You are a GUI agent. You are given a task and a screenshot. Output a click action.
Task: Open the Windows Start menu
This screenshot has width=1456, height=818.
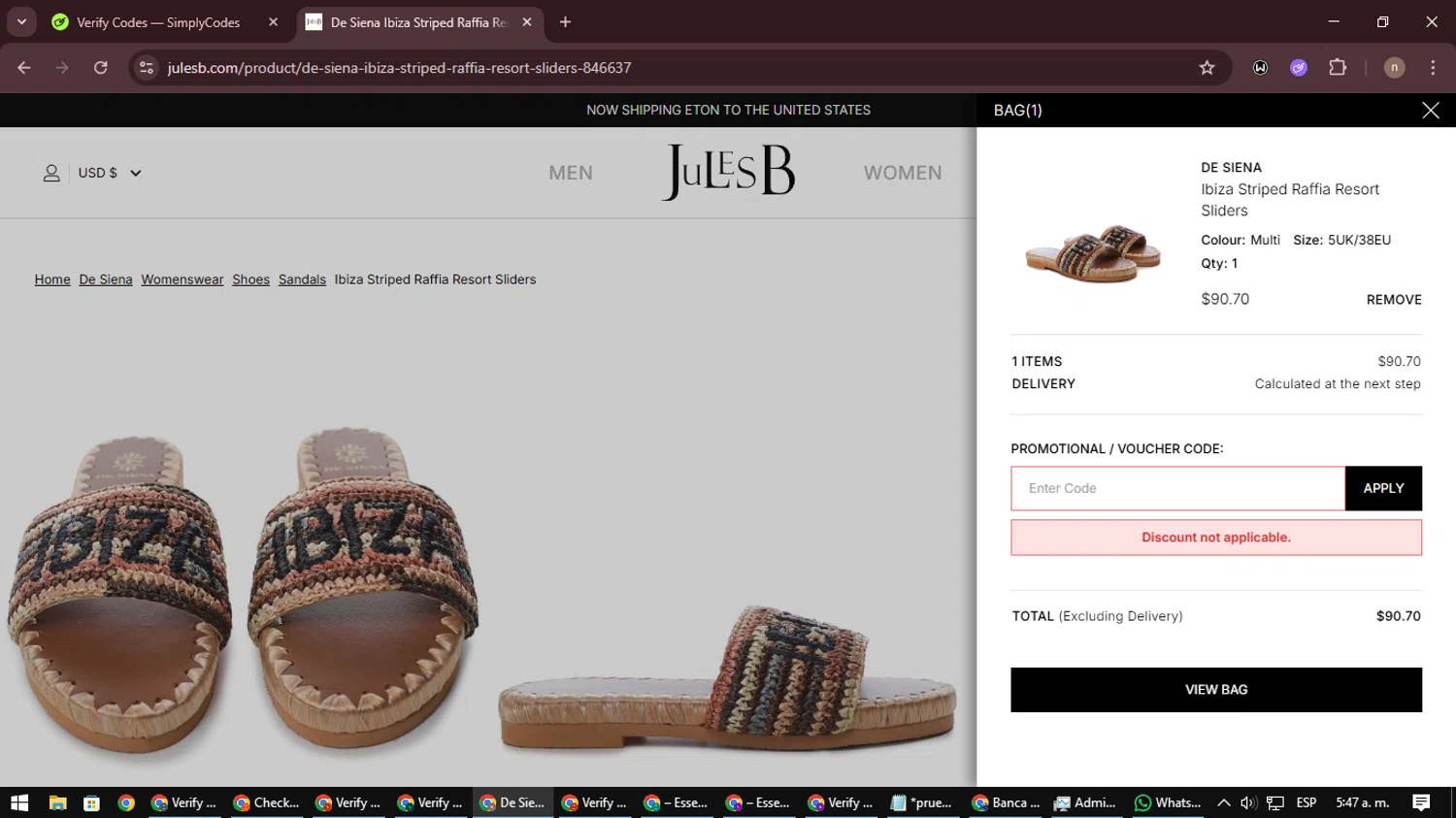[19, 803]
